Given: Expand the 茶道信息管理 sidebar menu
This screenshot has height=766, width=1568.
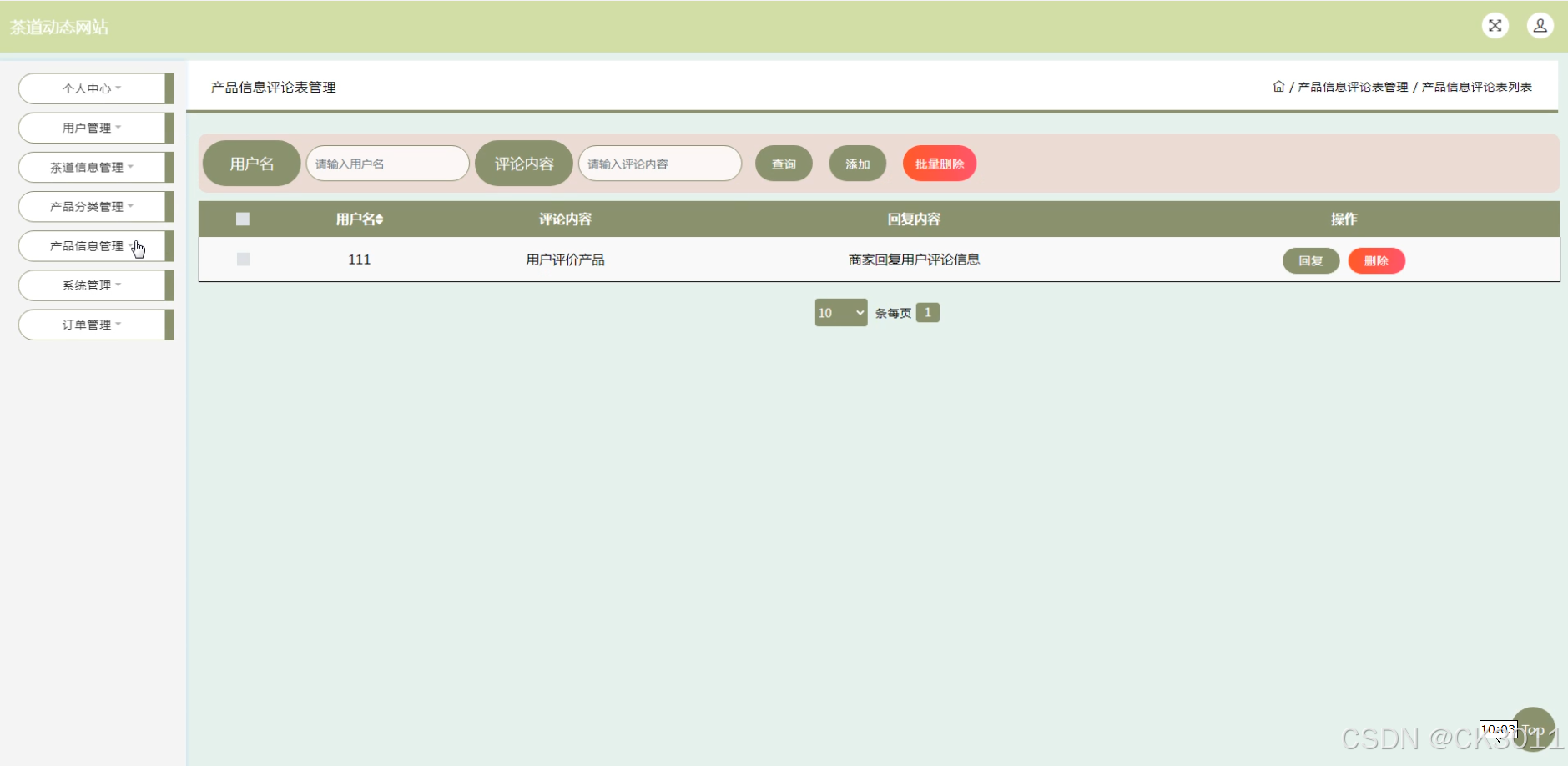Looking at the screenshot, I should [x=92, y=167].
